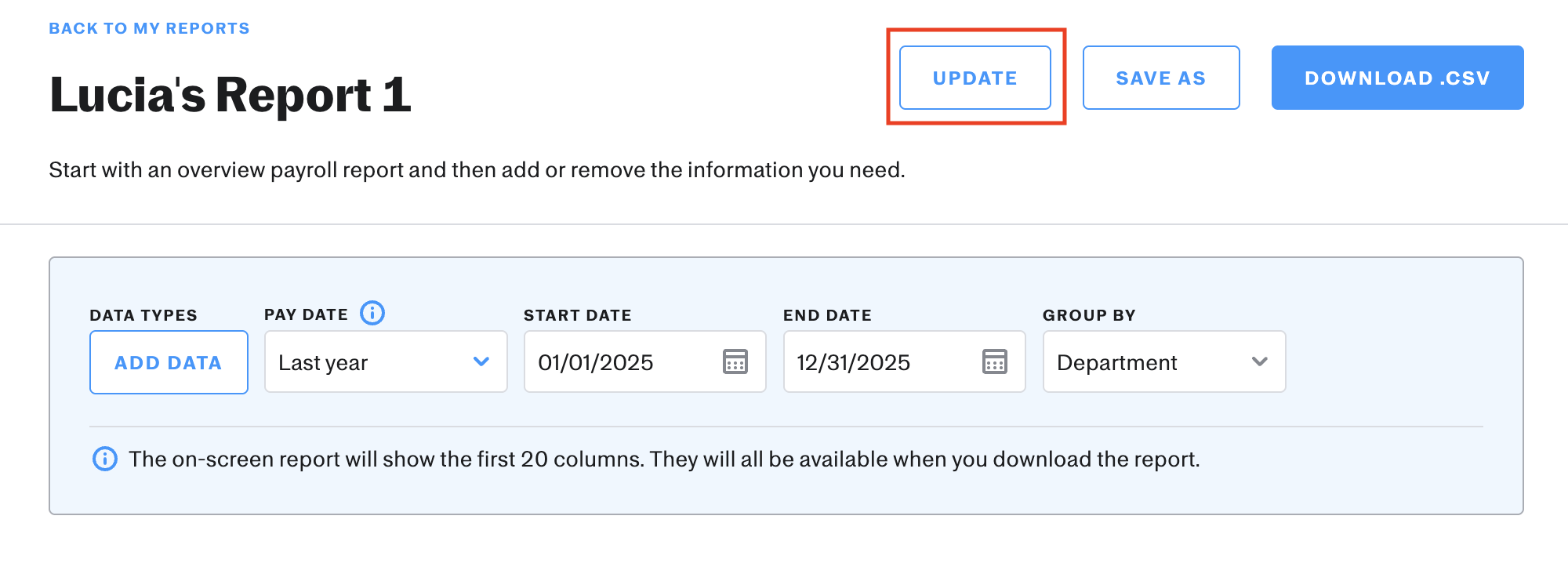Image resolution: width=1568 pixels, height=563 pixels.
Task: Click the overview payroll report description text
Action: pos(477,170)
